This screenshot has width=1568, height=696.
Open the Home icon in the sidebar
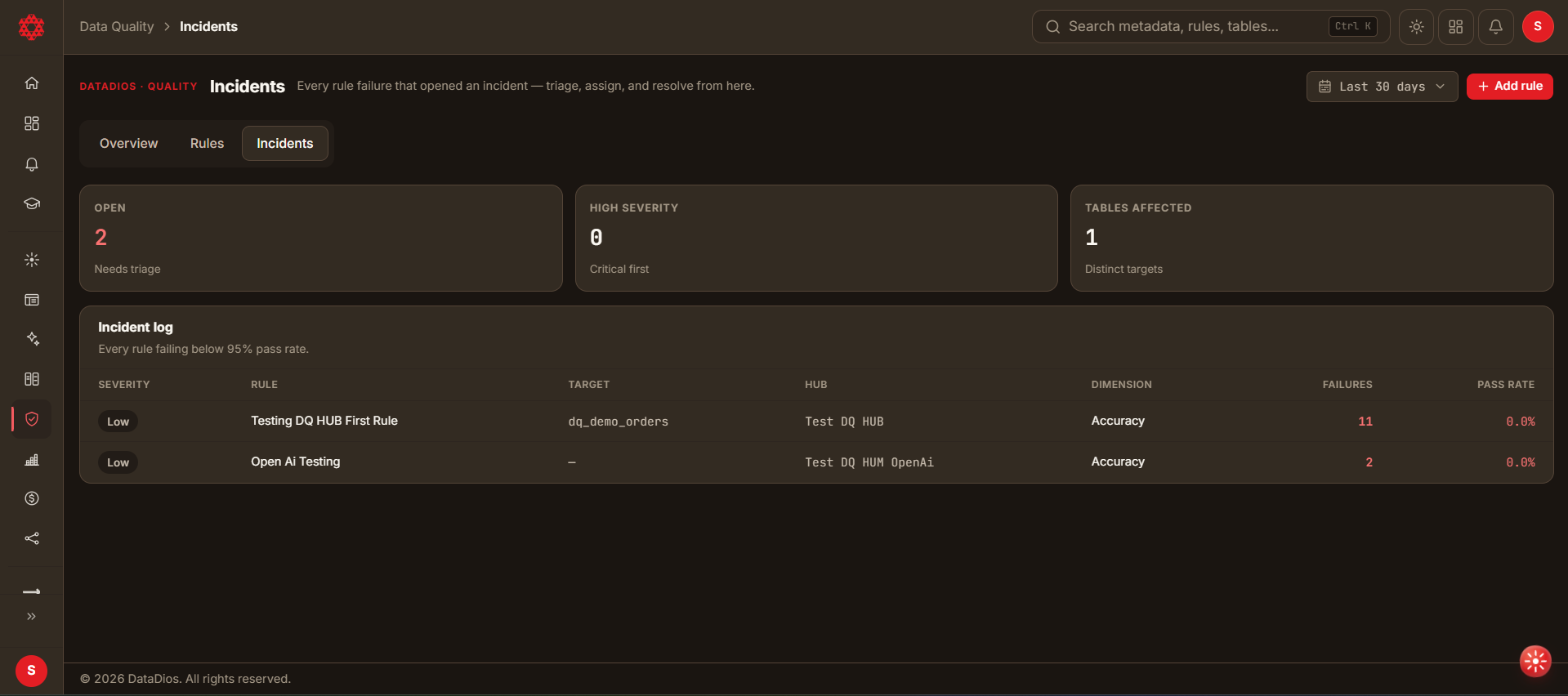pyautogui.click(x=32, y=83)
